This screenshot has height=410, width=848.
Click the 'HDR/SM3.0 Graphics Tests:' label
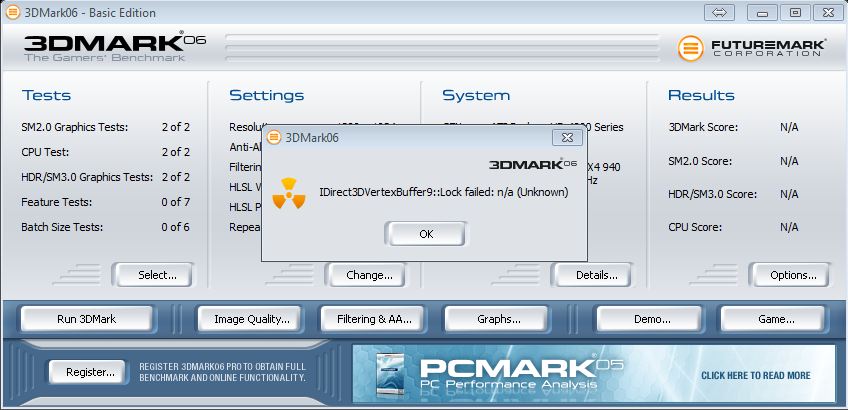click(87, 177)
